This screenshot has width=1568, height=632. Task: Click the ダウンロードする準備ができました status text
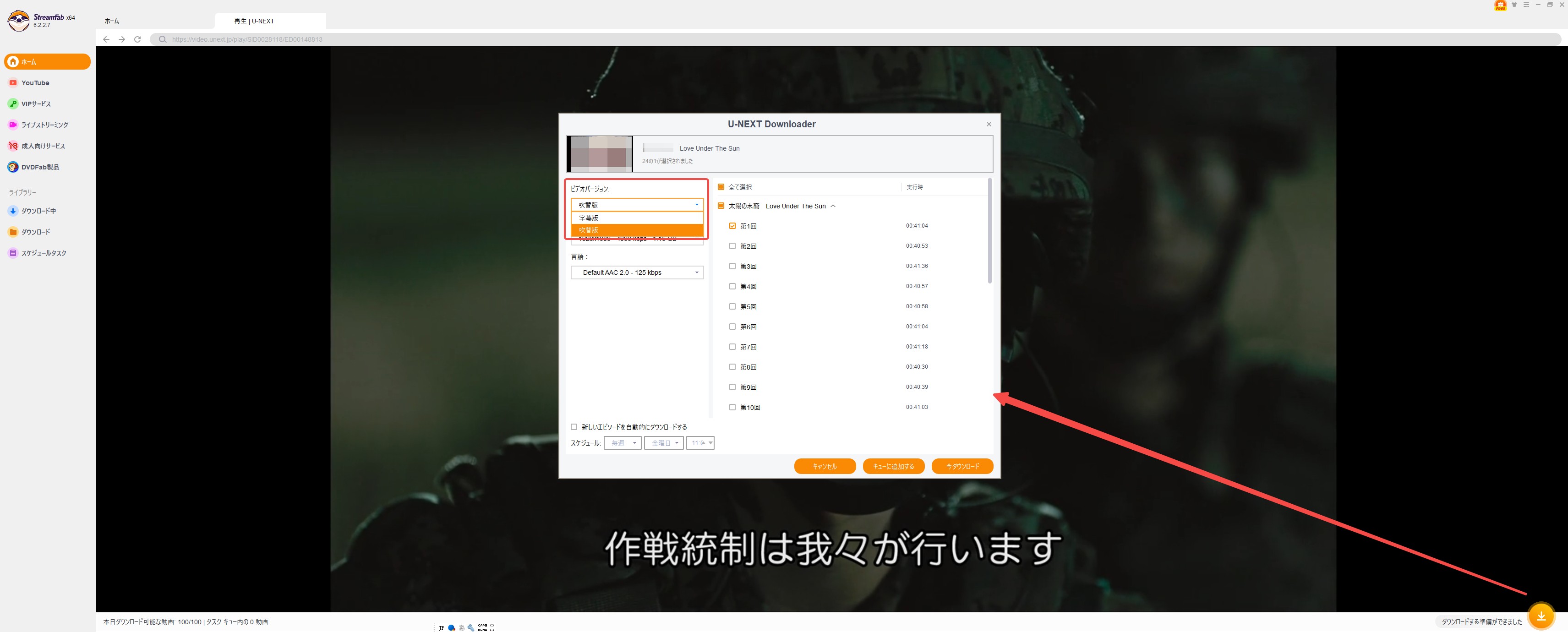pos(1481,621)
